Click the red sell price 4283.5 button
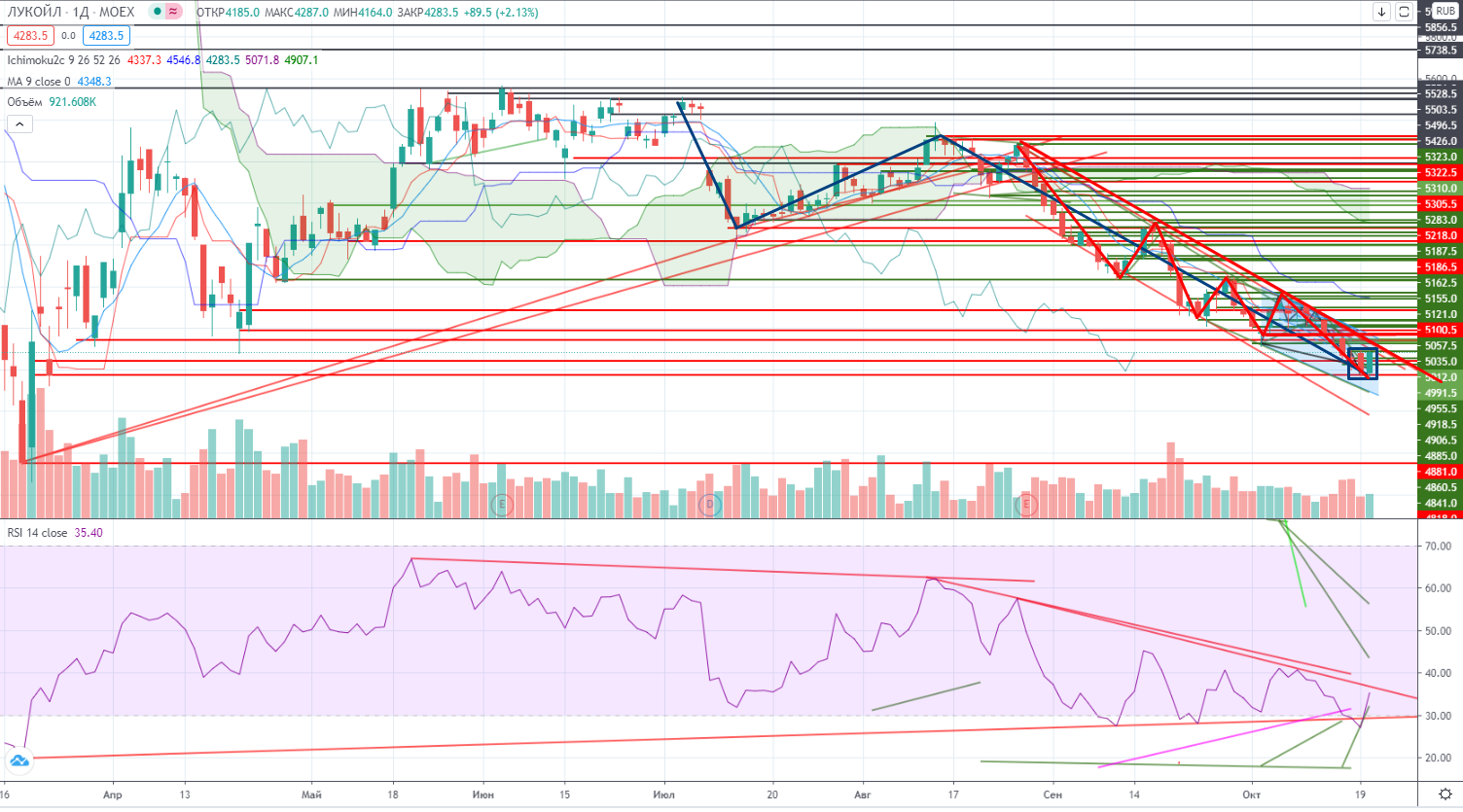 (x=30, y=36)
